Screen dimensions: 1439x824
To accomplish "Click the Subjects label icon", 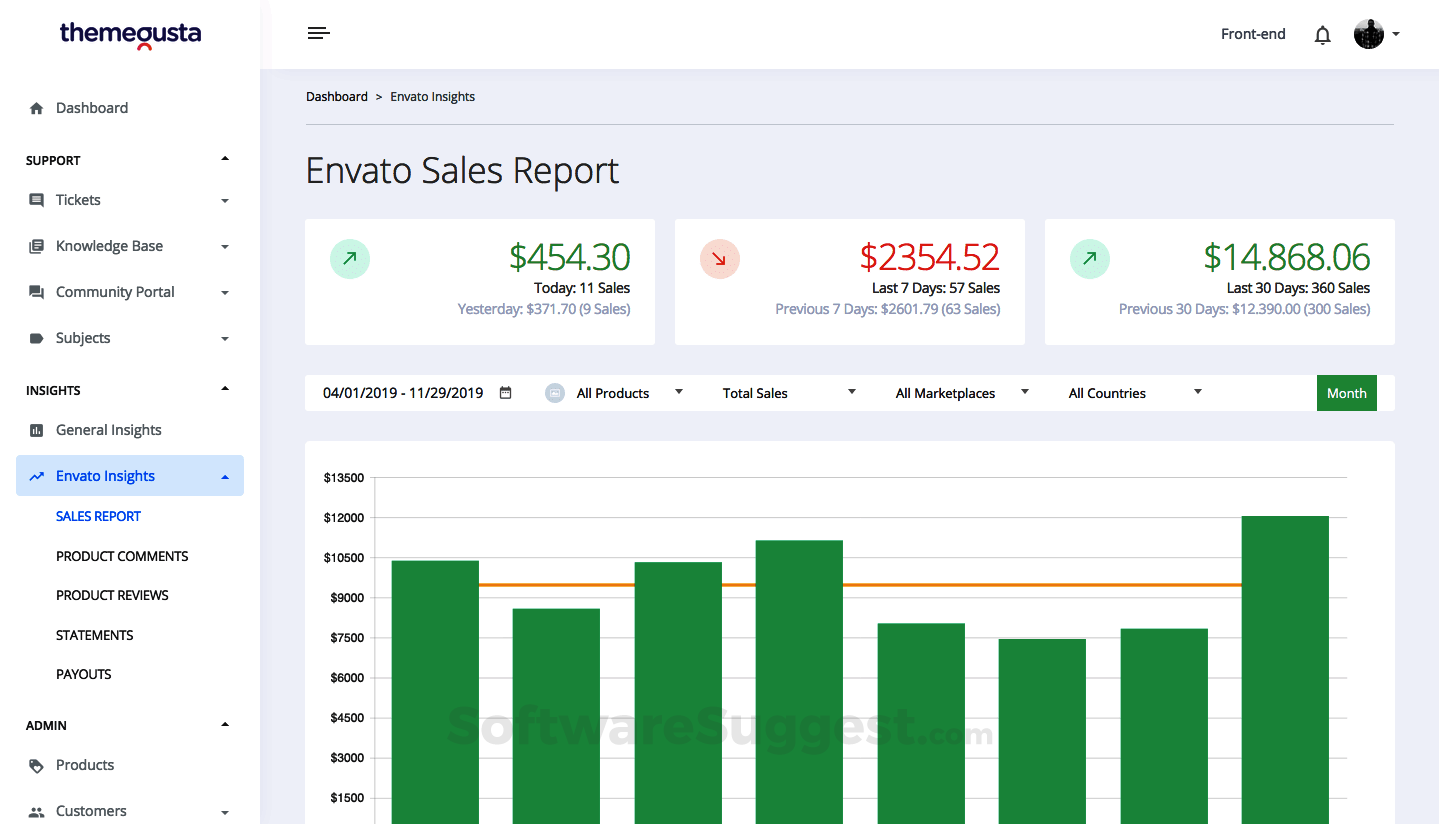I will tap(37, 338).
